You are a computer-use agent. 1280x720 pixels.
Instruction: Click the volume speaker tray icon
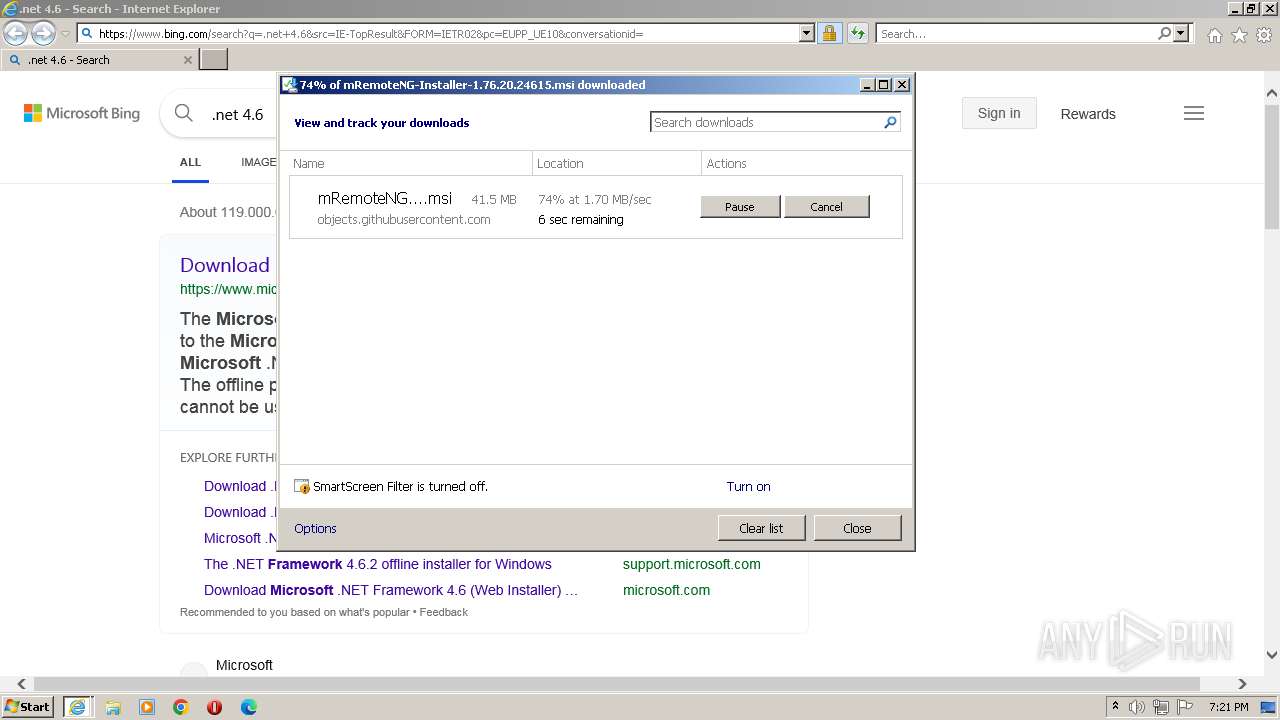coord(1137,707)
